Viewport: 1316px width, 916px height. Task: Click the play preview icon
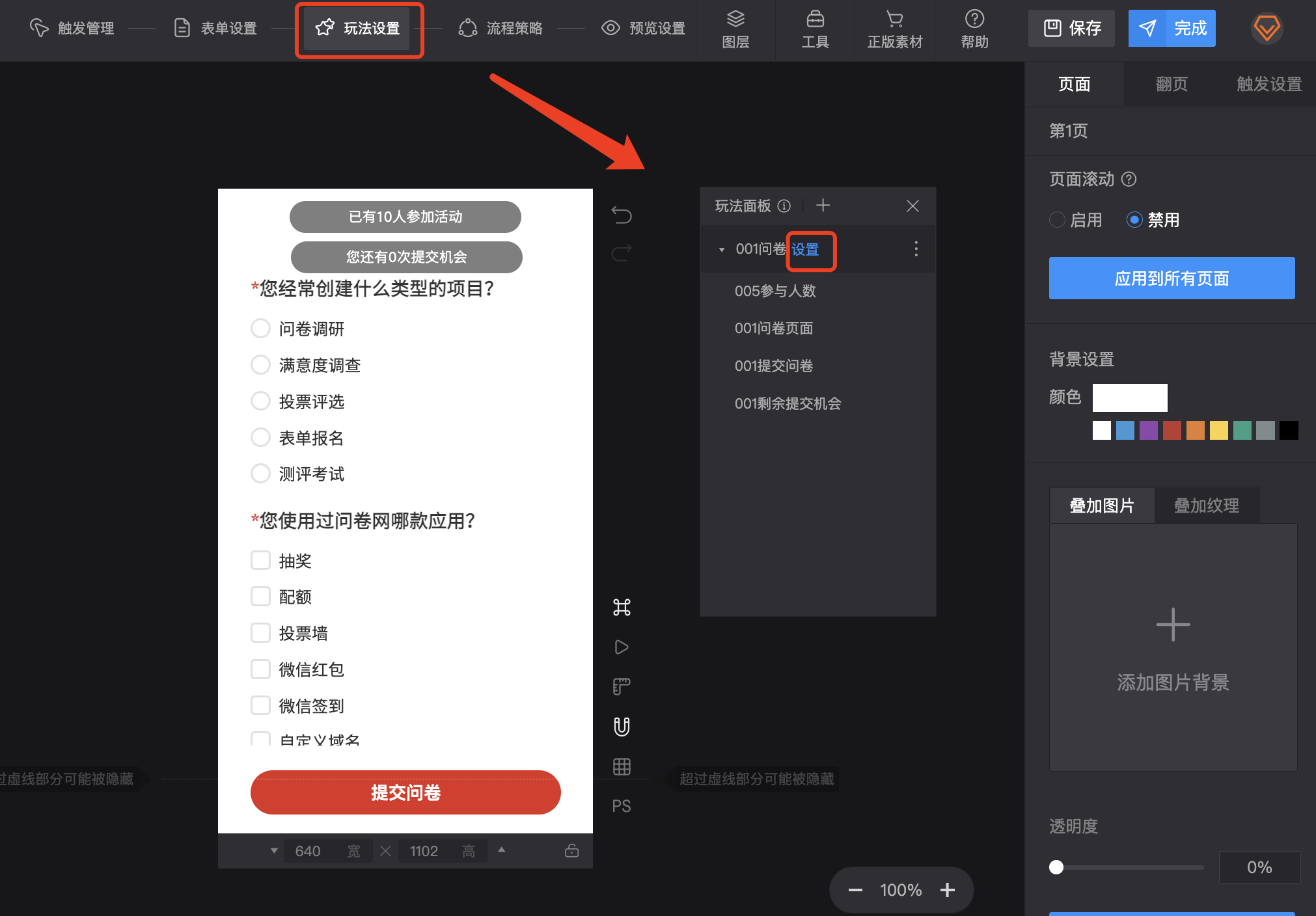622,647
